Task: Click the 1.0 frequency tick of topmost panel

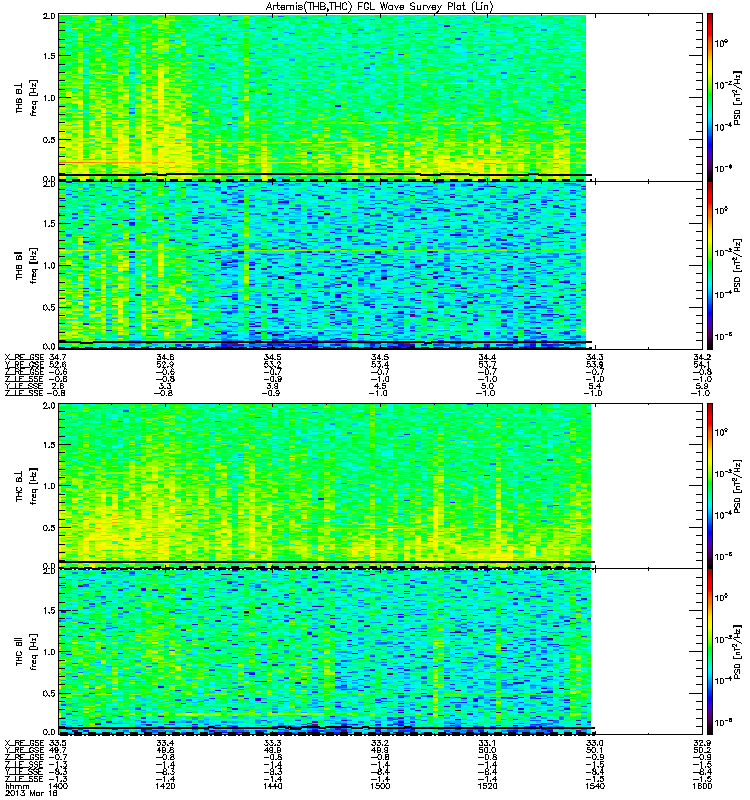Action: [x=49, y=98]
